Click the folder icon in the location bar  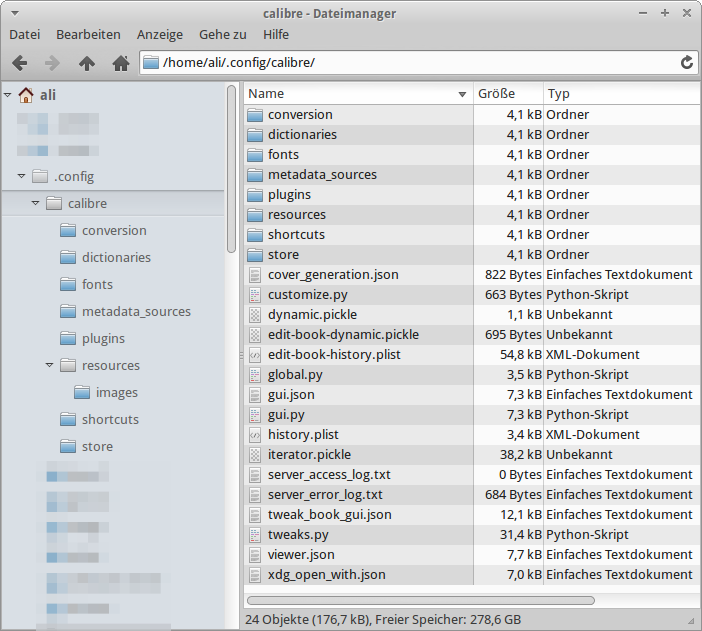click(x=151, y=62)
